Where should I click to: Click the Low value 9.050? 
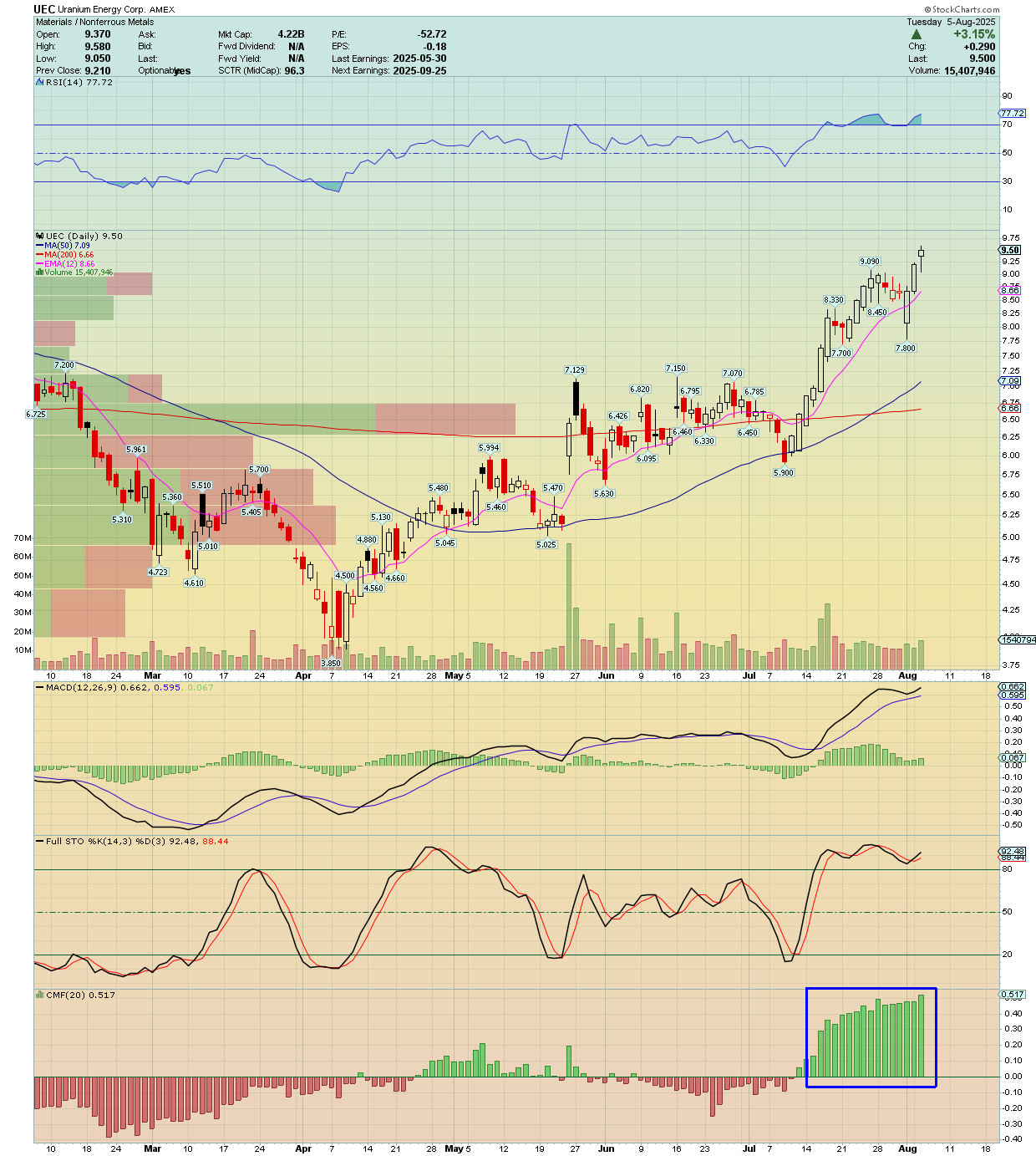[x=98, y=59]
